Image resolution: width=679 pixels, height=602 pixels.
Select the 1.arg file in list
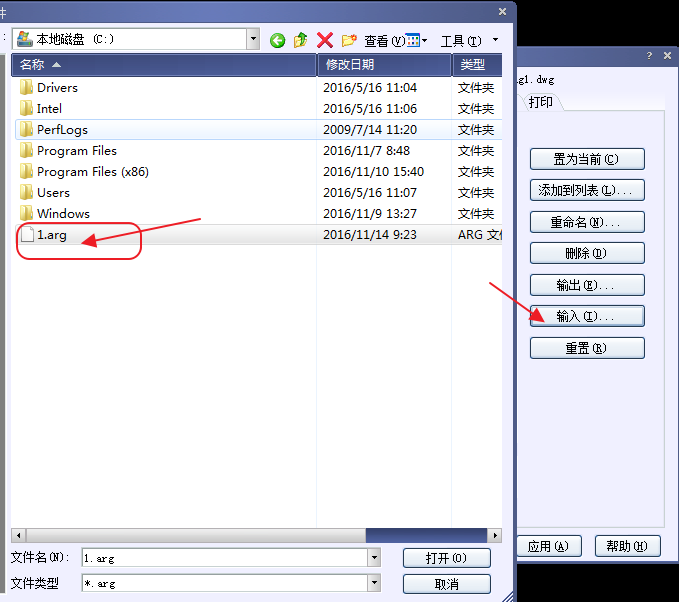tap(52, 235)
